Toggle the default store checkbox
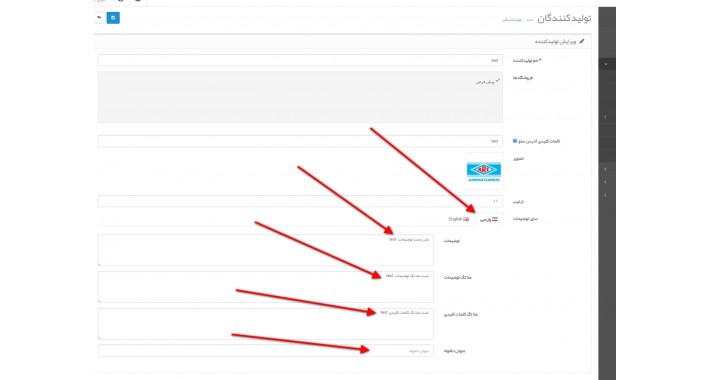Viewport: 710px width, 380px height. pyautogui.click(x=498, y=81)
